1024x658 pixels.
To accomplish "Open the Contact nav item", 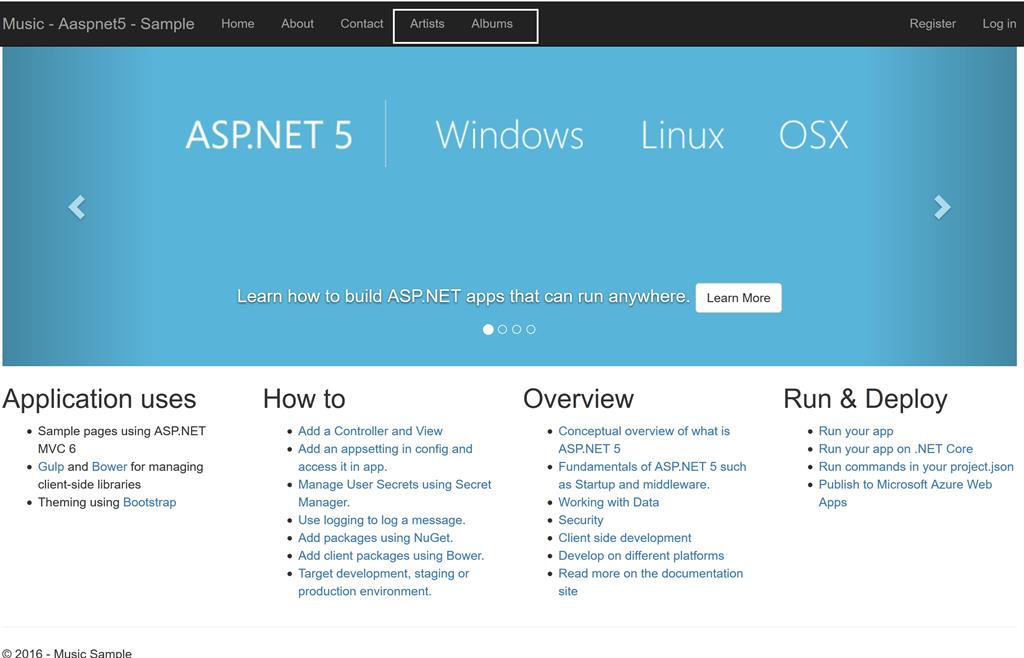I will (x=362, y=24).
